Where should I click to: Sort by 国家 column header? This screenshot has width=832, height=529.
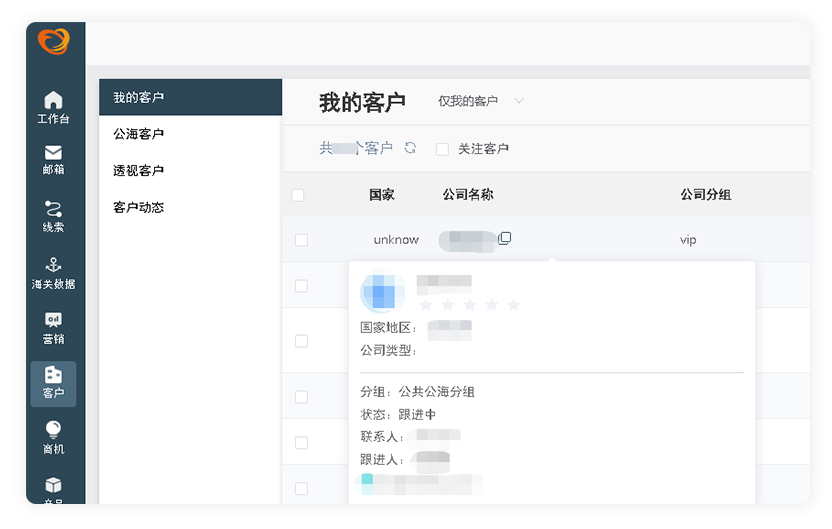click(x=382, y=195)
